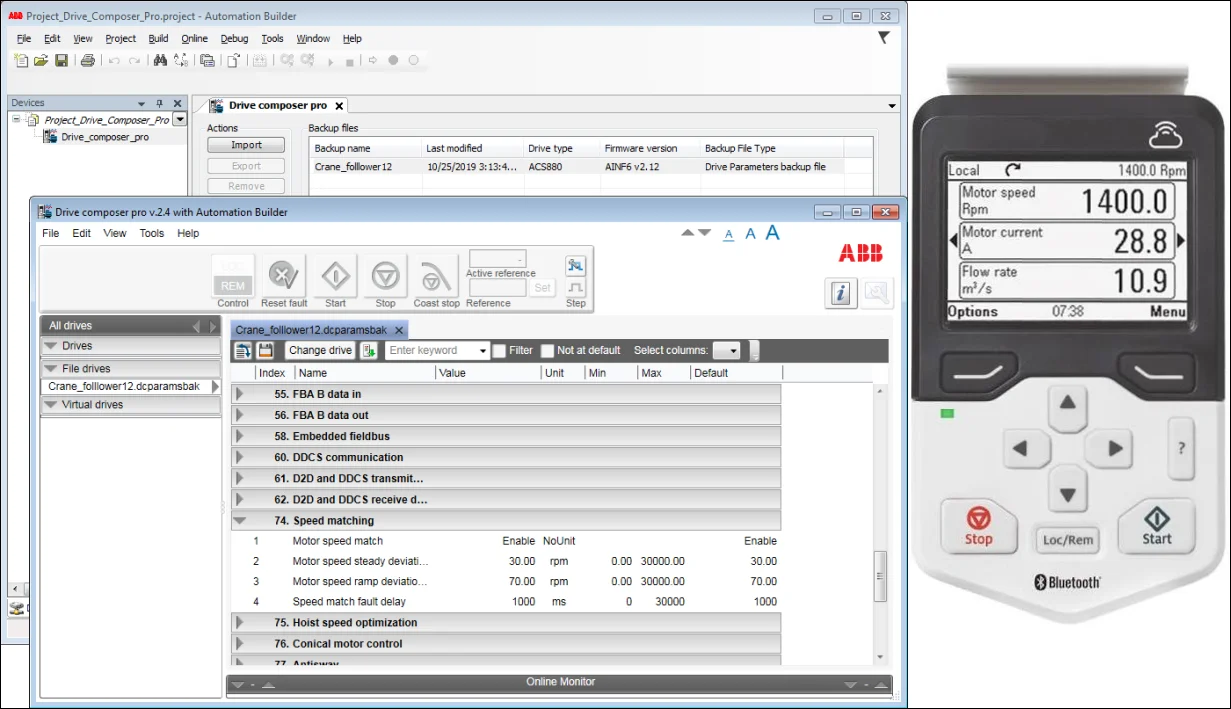Click the Start drive icon in Drive composer
1231x709 pixels.
[335, 275]
